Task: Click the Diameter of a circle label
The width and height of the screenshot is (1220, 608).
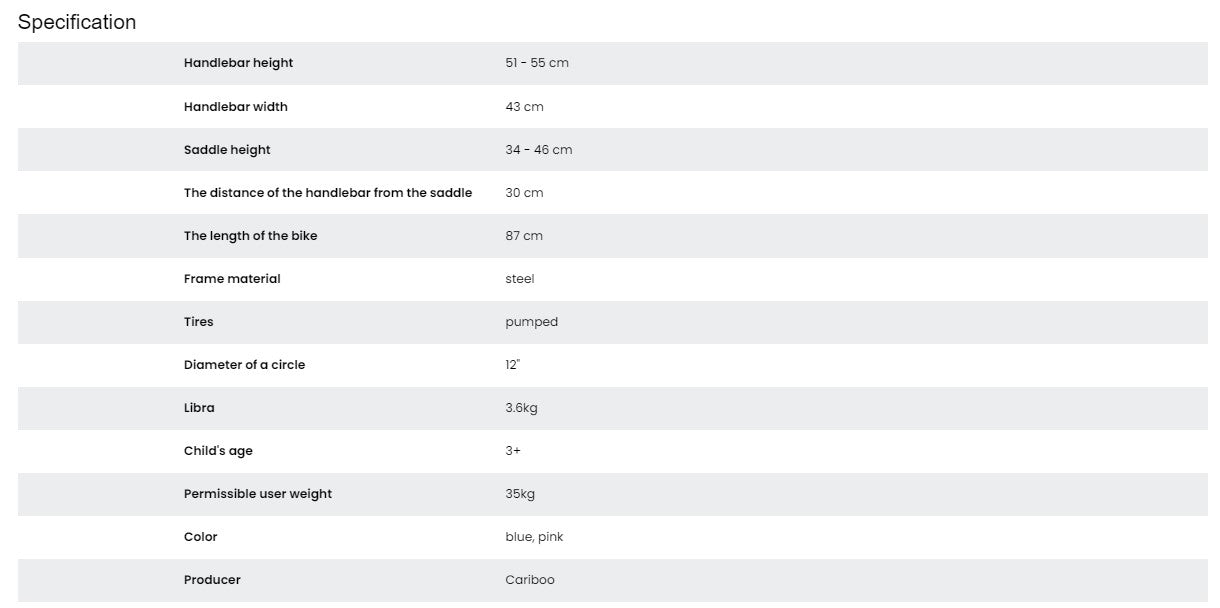Action: click(244, 365)
